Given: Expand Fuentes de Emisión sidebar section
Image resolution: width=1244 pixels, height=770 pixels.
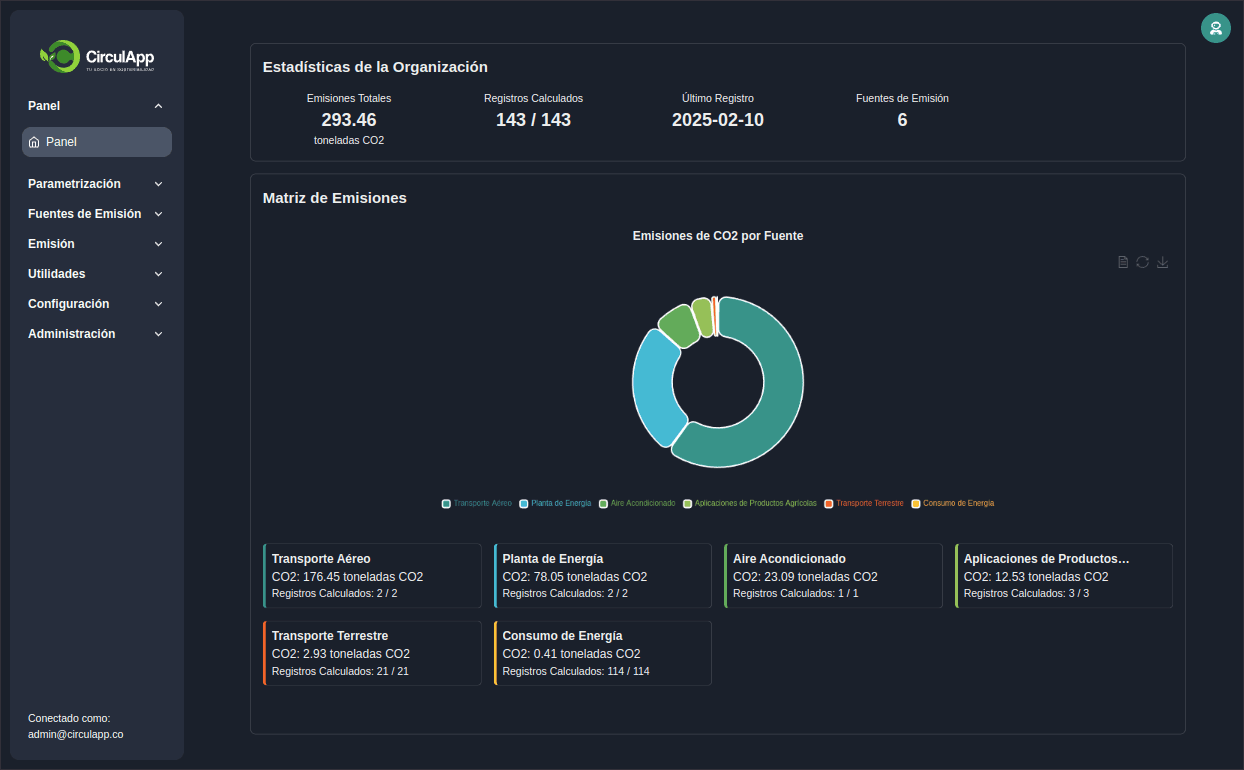Looking at the screenshot, I should [x=96, y=214].
